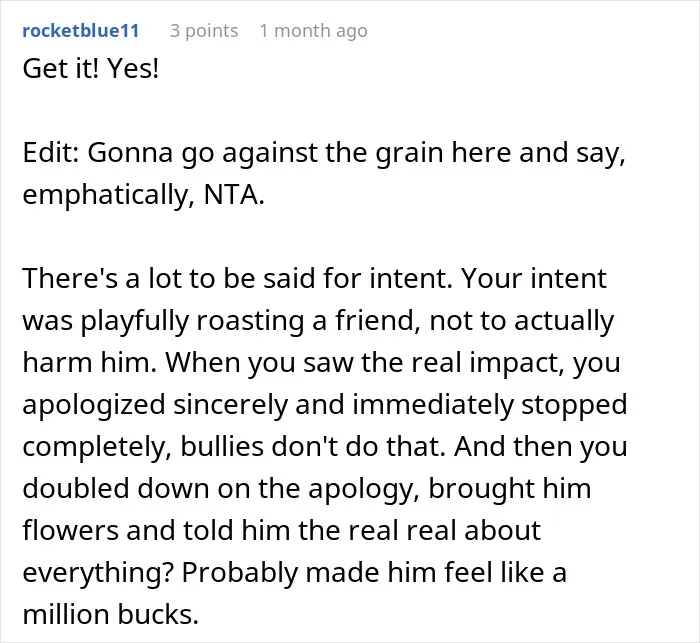
Task: Click the word 'Edit:' in the comment
Action: 51,152
